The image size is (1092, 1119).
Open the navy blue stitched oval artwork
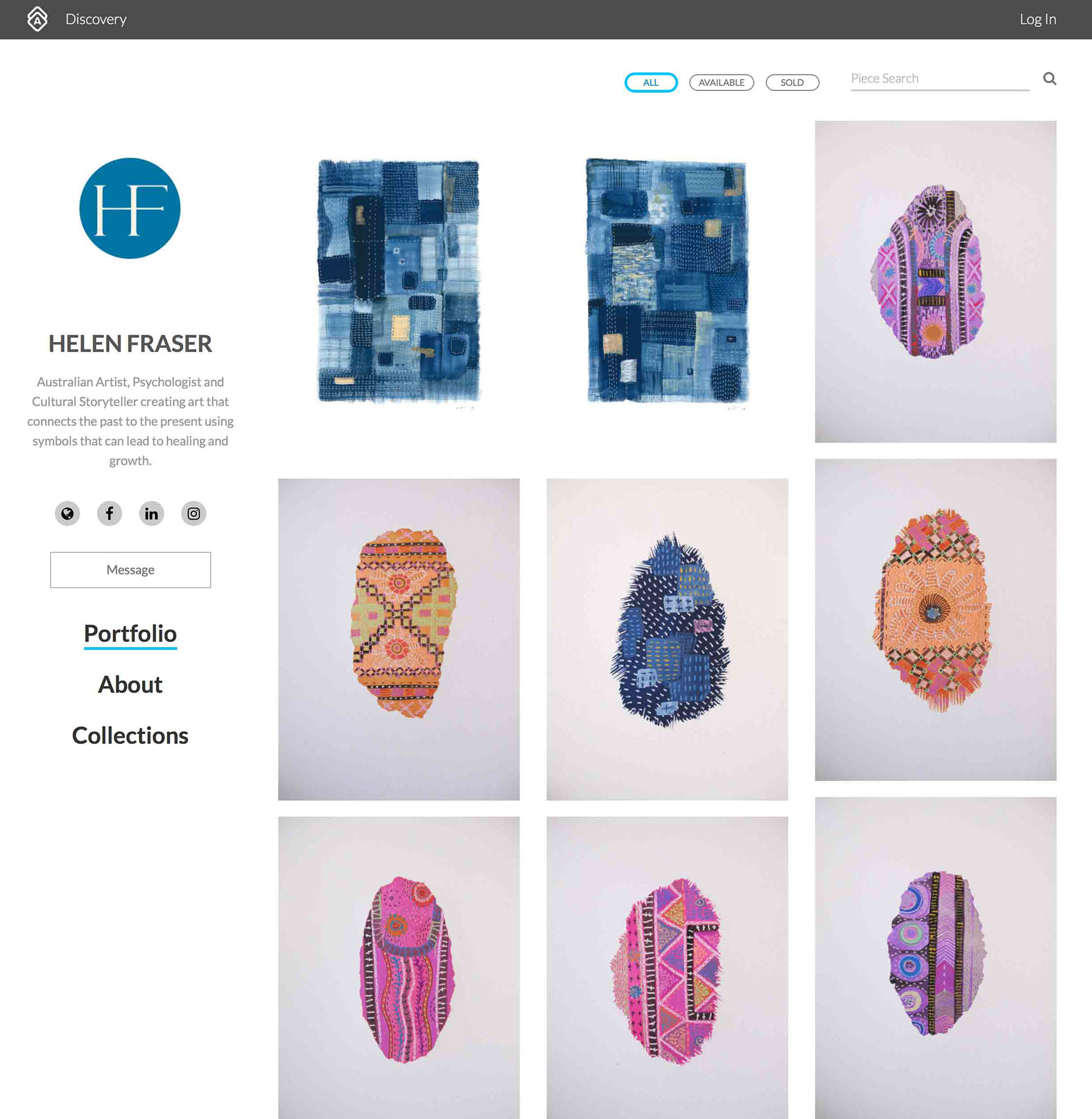[667, 639]
